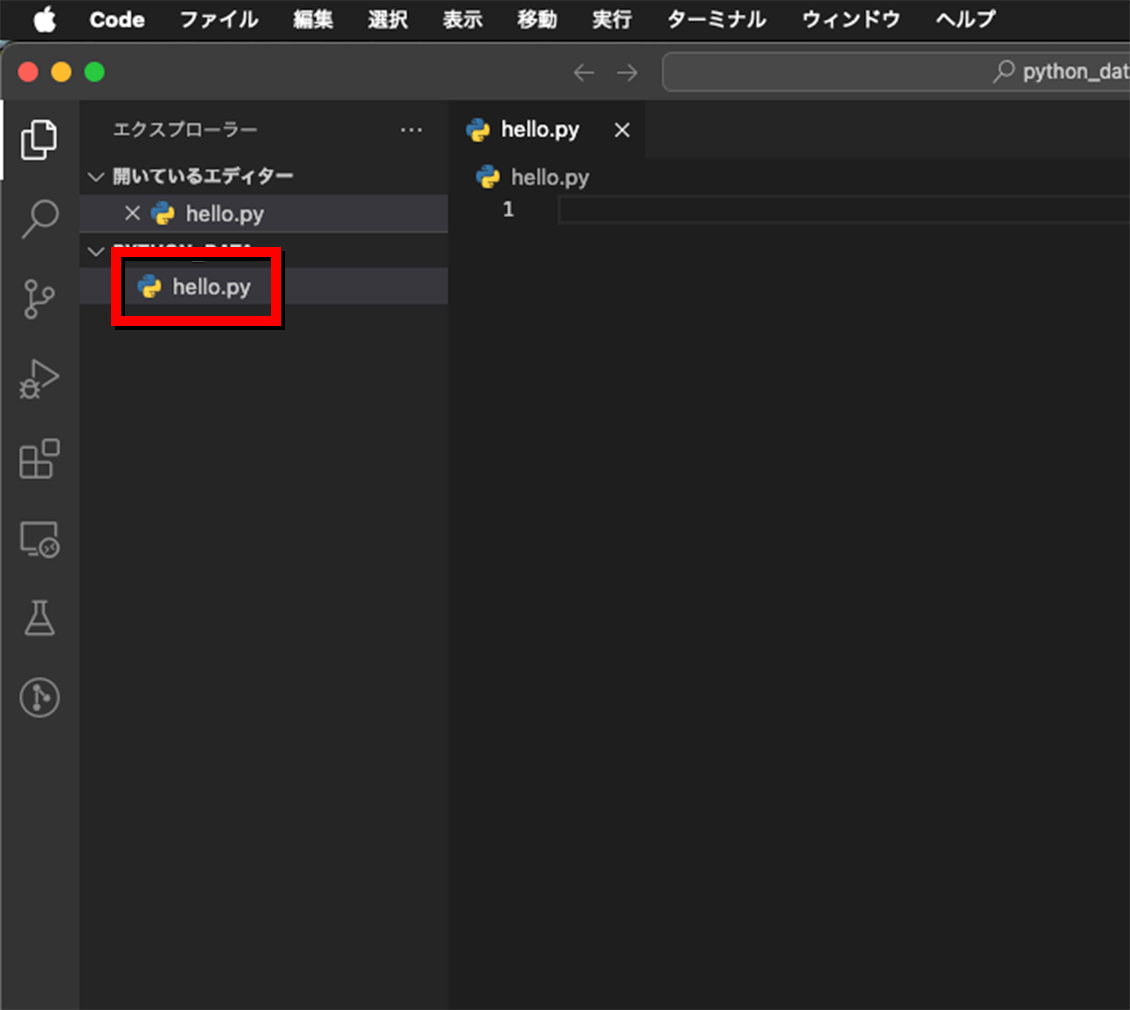Open the ターミナル menu
The width and height of the screenshot is (1130, 1010).
[x=716, y=19]
